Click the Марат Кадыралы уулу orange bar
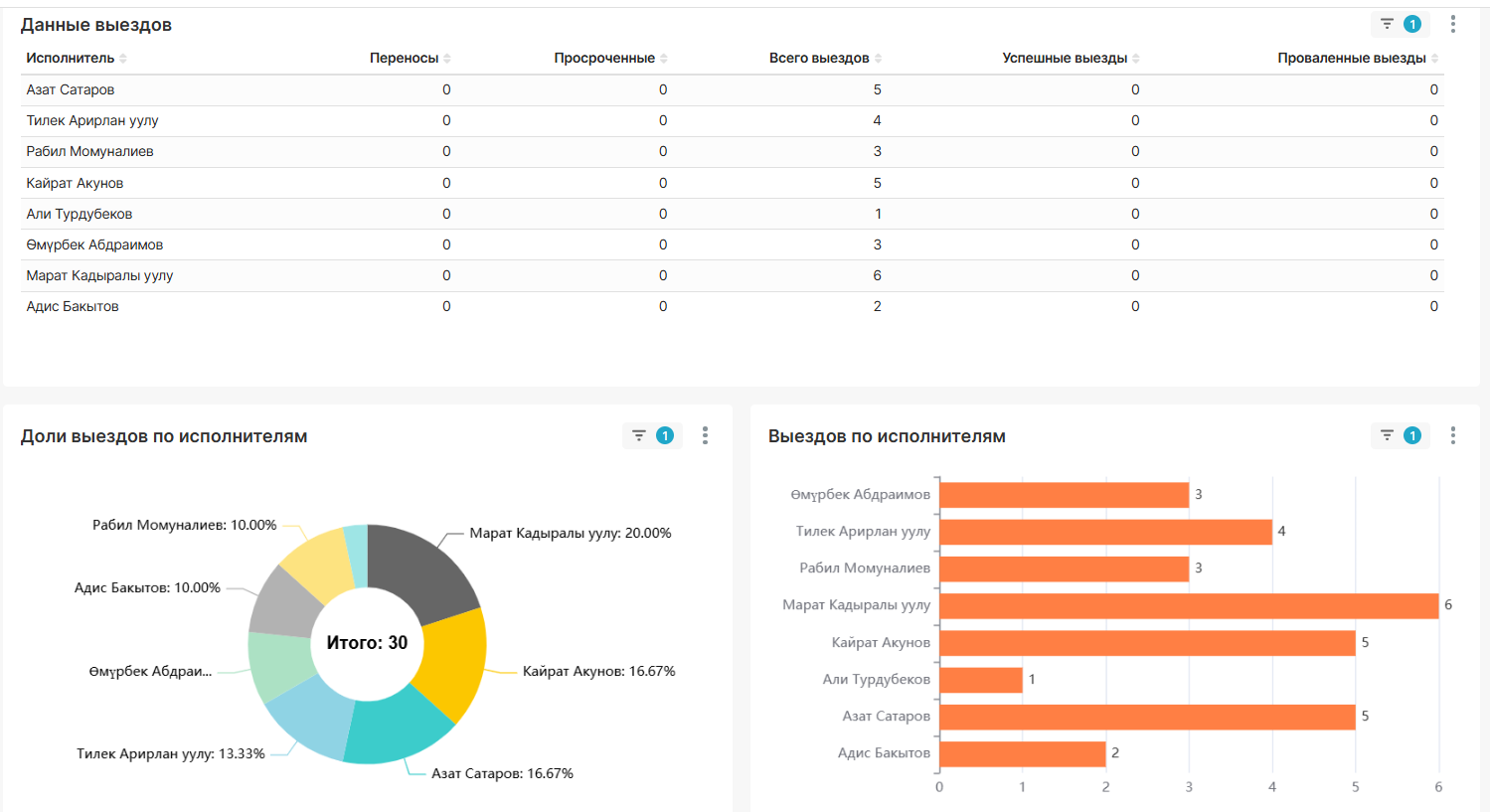 point(1189,605)
